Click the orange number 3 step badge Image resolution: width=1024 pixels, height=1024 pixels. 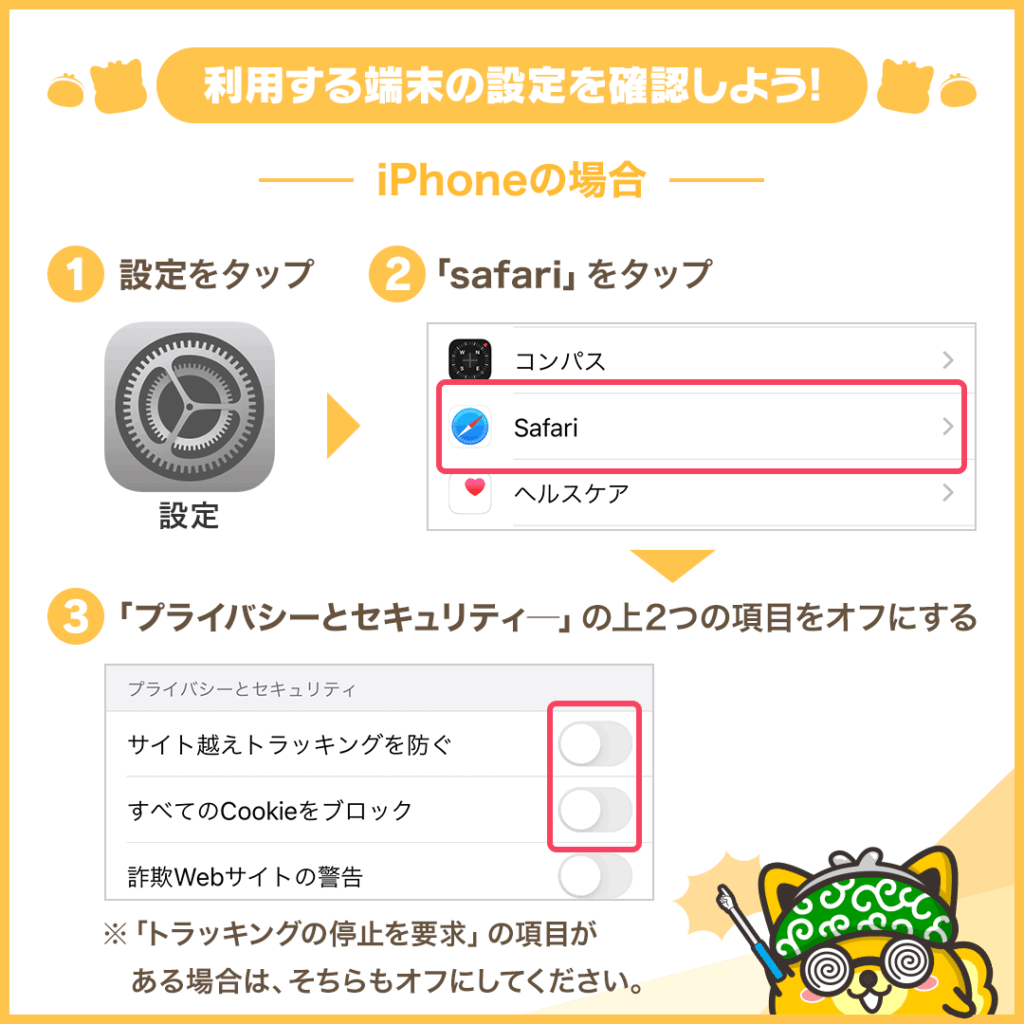pos(76,616)
